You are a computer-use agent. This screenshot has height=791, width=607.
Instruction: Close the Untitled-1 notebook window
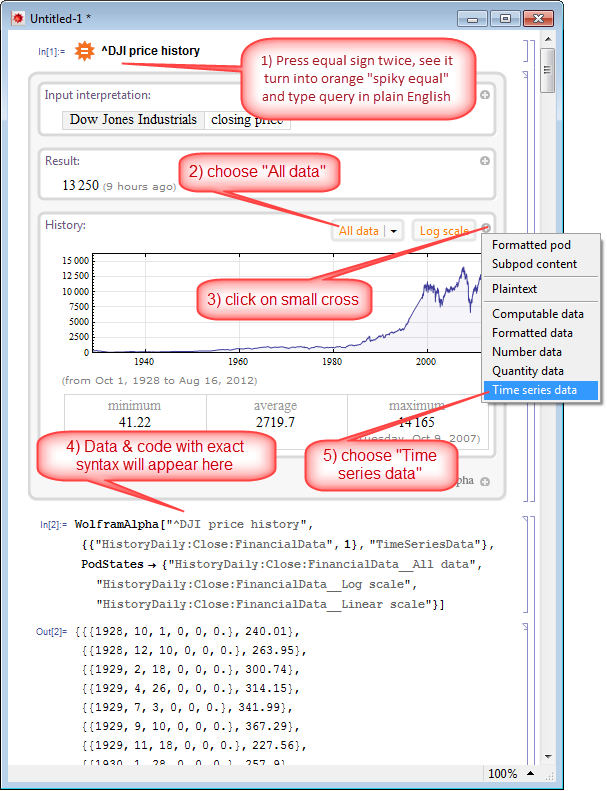(538, 19)
